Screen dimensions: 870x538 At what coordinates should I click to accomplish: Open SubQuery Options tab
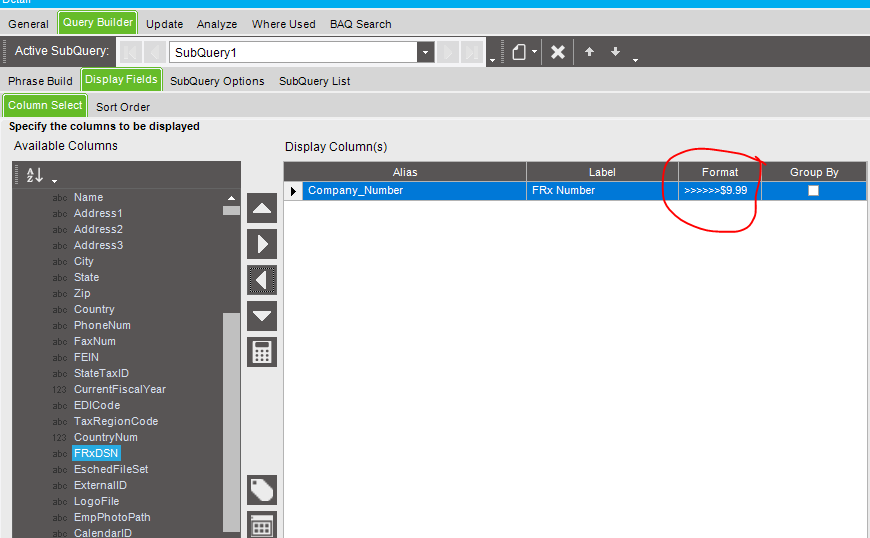(217, 81)
